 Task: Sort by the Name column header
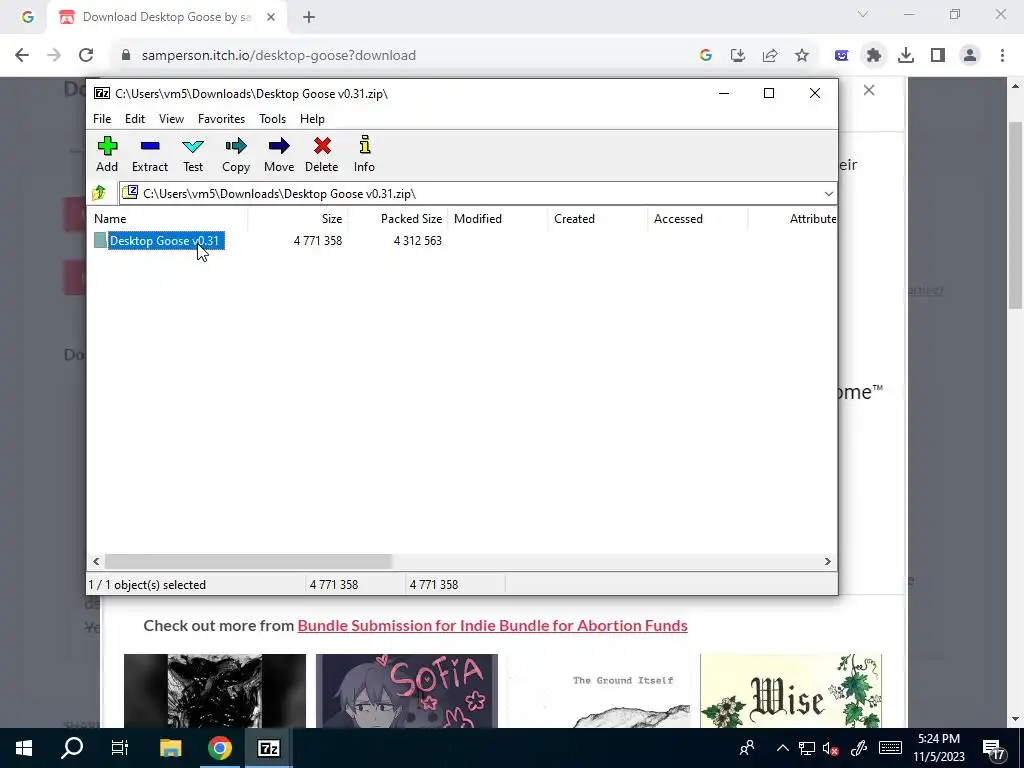168,219
